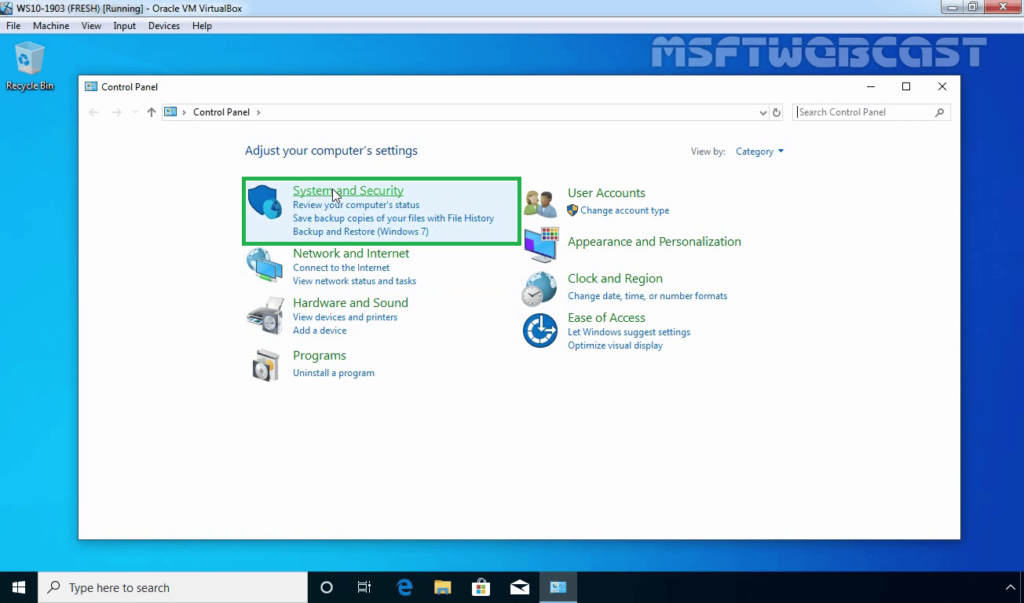Image resolution: width=1024 pixels, height=603 pixels.
Task: Open Backup and Restore (Windows 7)
Action: point(360,232)
